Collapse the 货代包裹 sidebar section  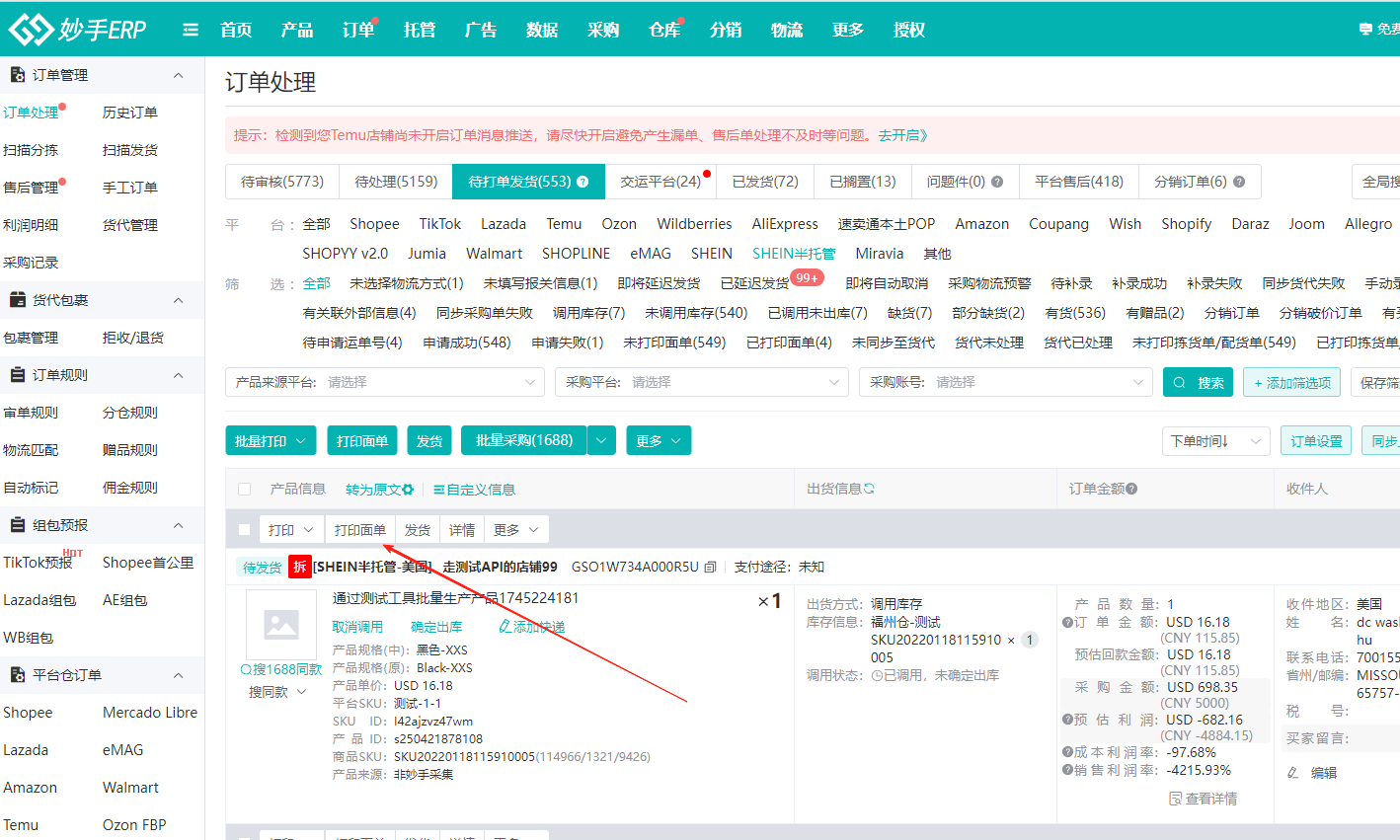click(179, 300)
